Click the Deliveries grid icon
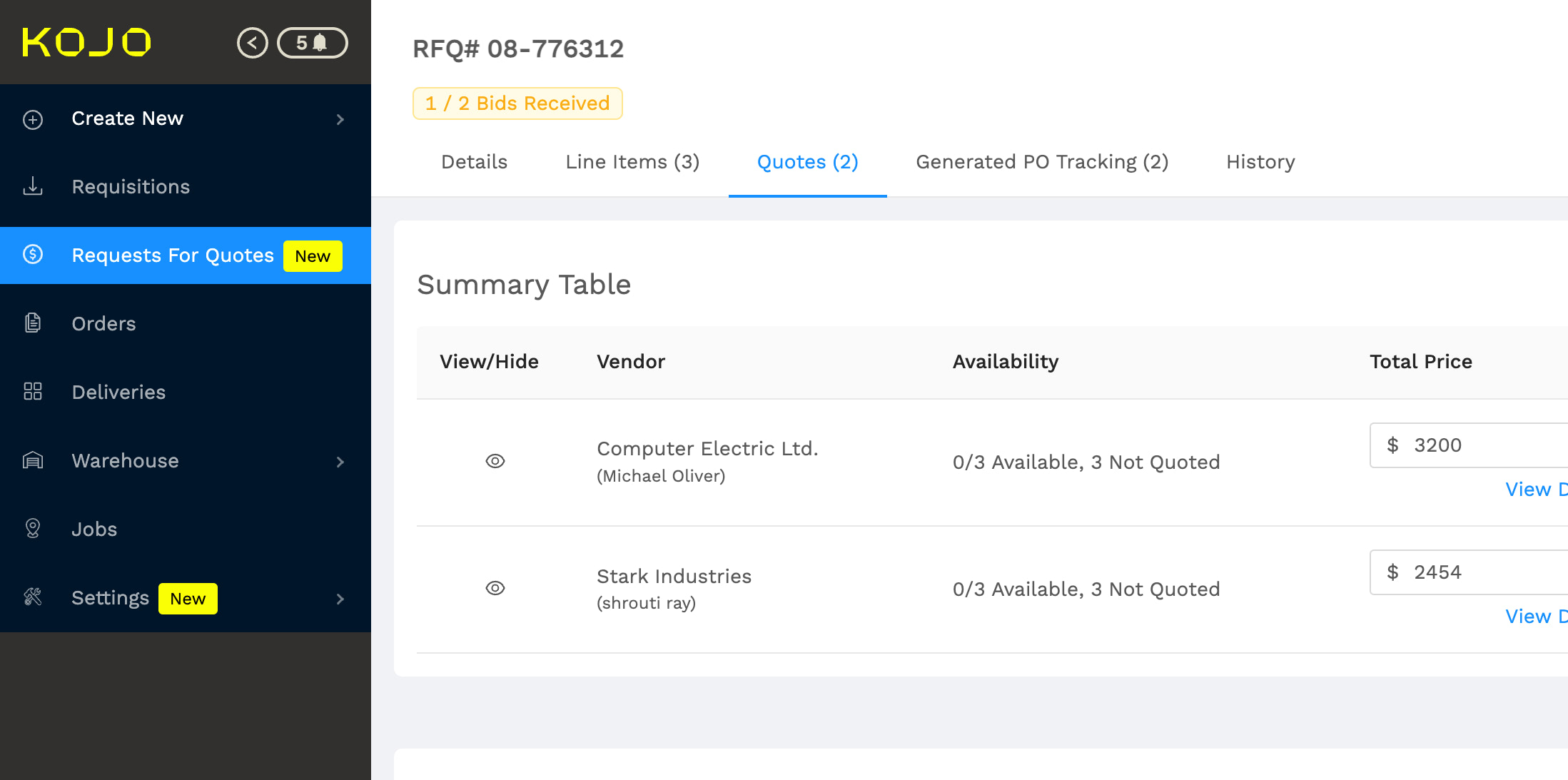This screenshot has width=1568, height=780. (x=33, y=392)
